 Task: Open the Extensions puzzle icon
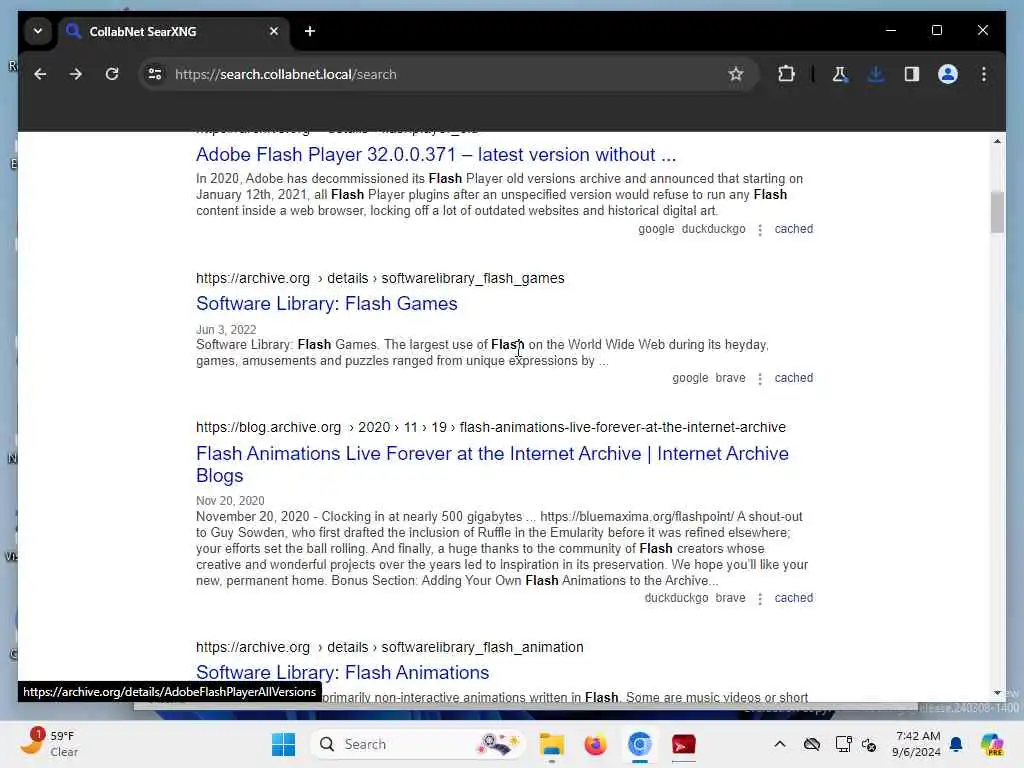tap(786, 74)
